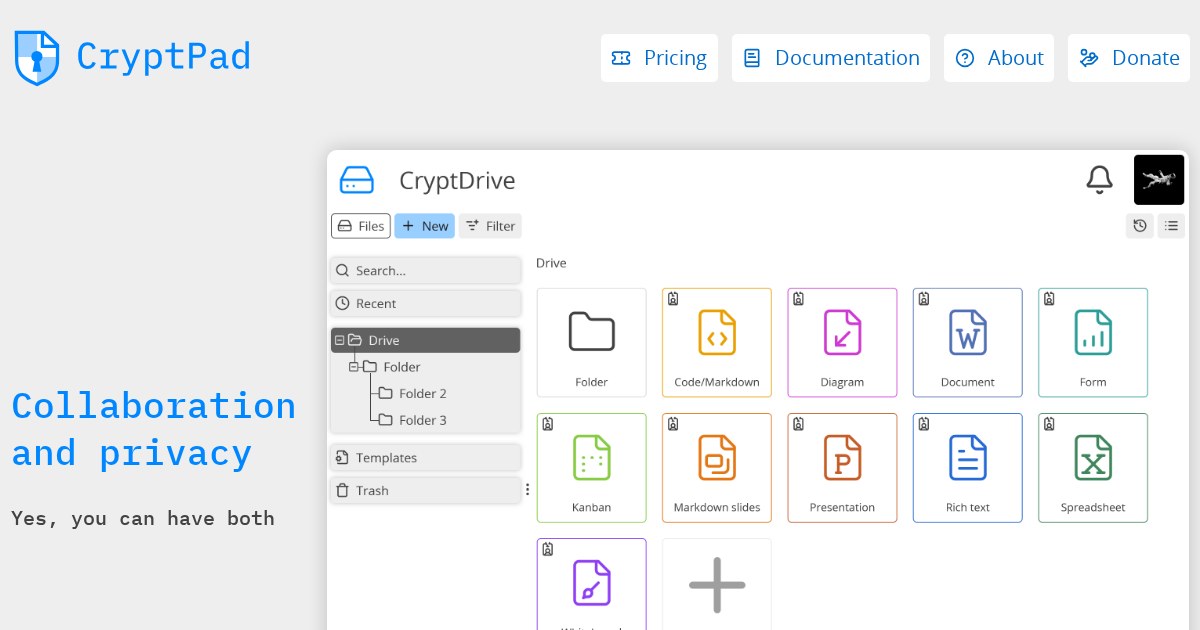Open the New document menu
The width and height of the screenshot is (1200, 630).
(x=424, y=226)
